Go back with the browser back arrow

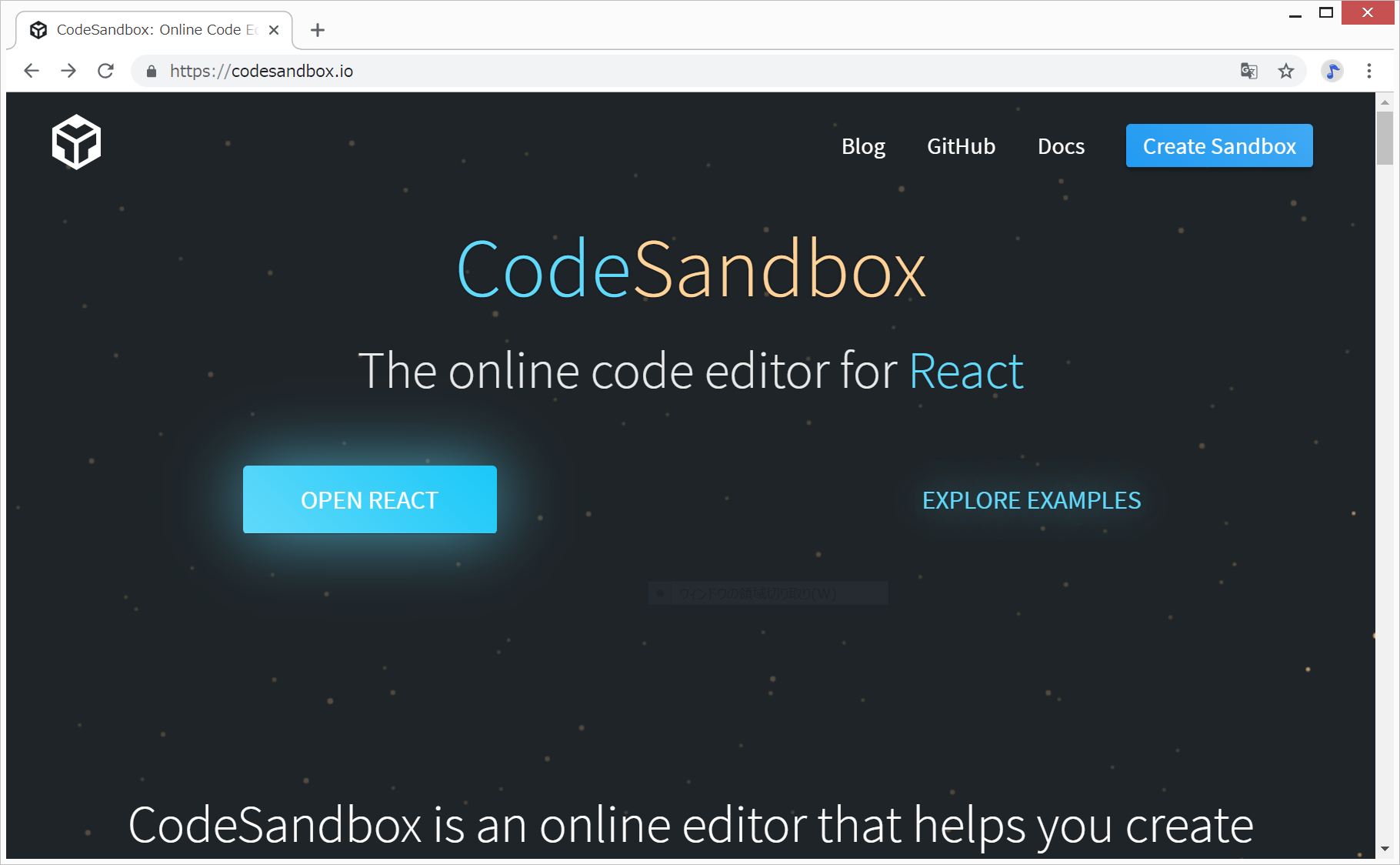tap(32, 71)
